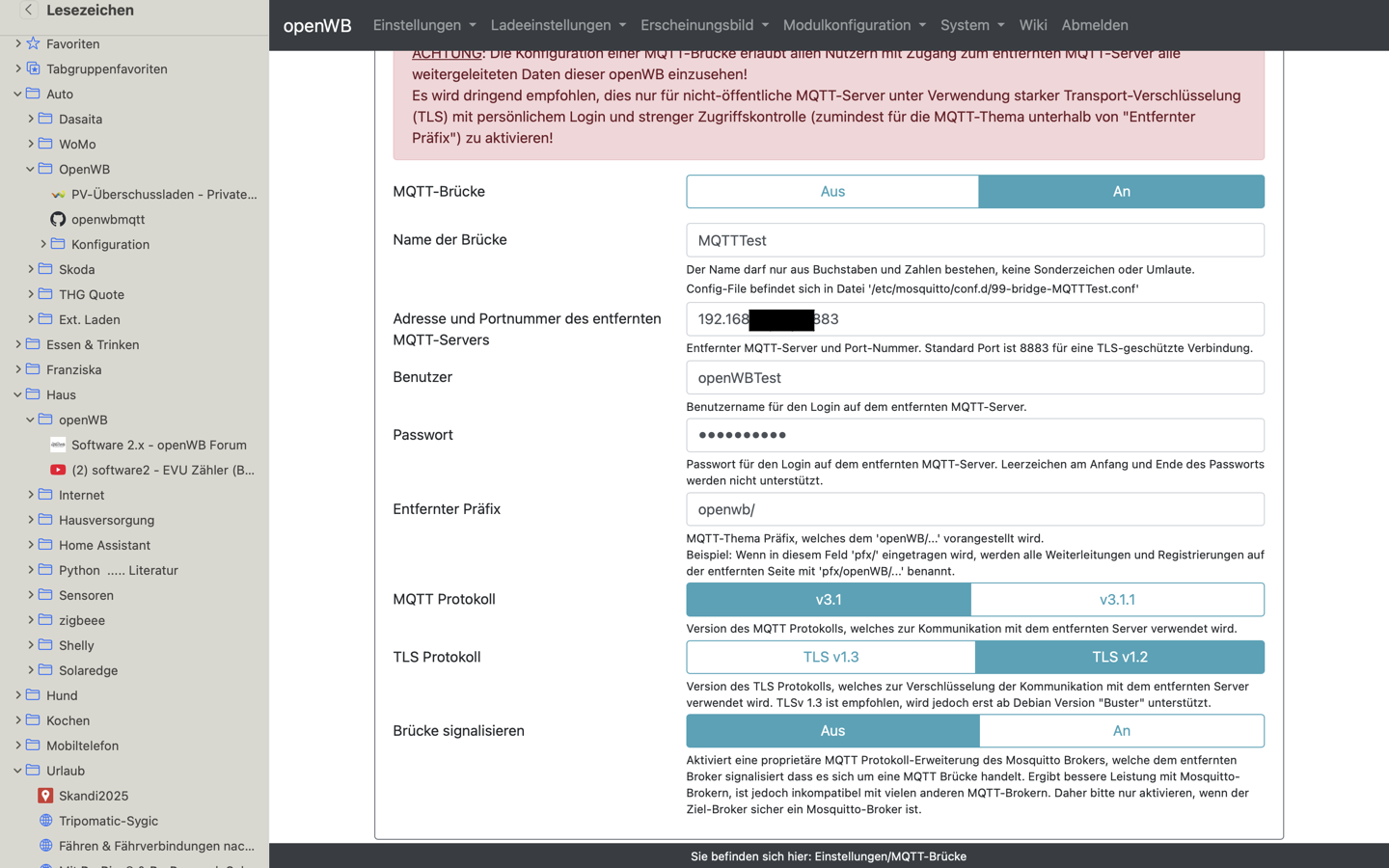Screen dimensions: 1389x868
Task: Collapse the Auto bookmark folder
Action: pyautogui.click(x=16, y=94)
